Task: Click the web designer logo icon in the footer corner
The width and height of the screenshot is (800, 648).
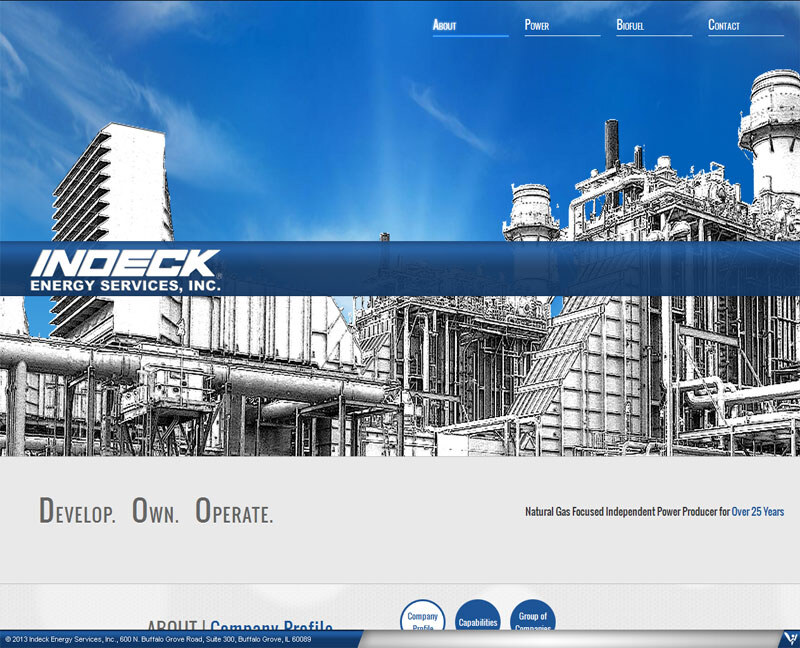Action: tap(791, 638)
